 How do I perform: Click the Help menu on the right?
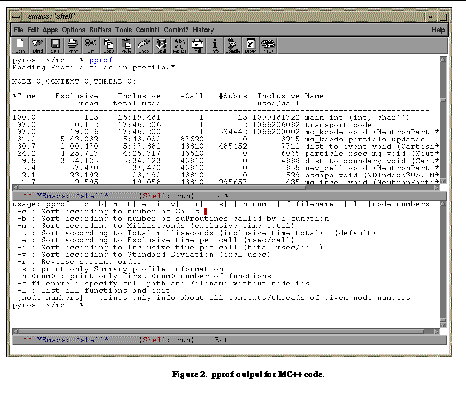click(438, 30)
